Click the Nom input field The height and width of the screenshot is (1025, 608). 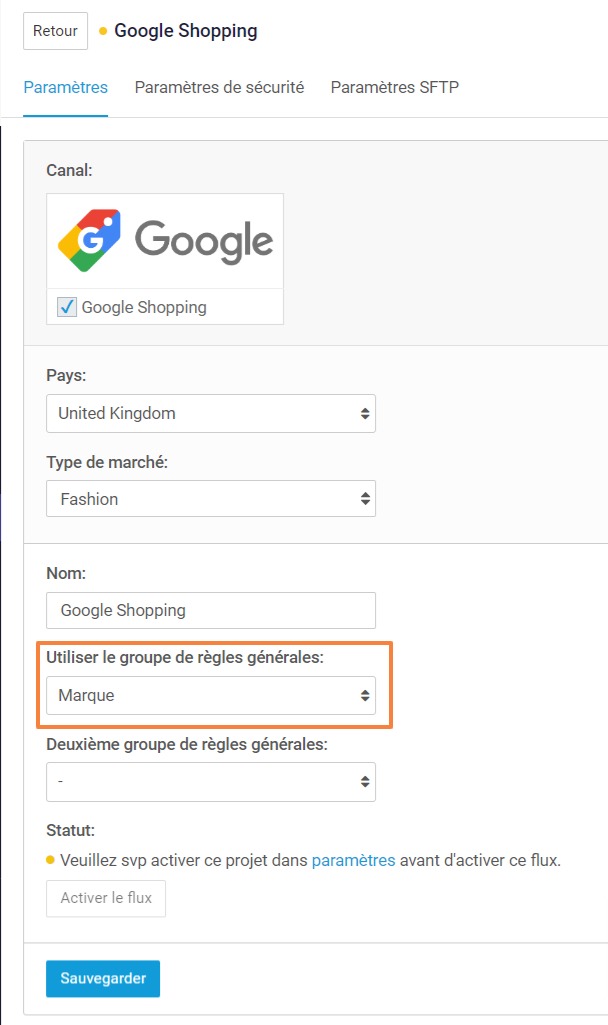[x=210, y=610]
